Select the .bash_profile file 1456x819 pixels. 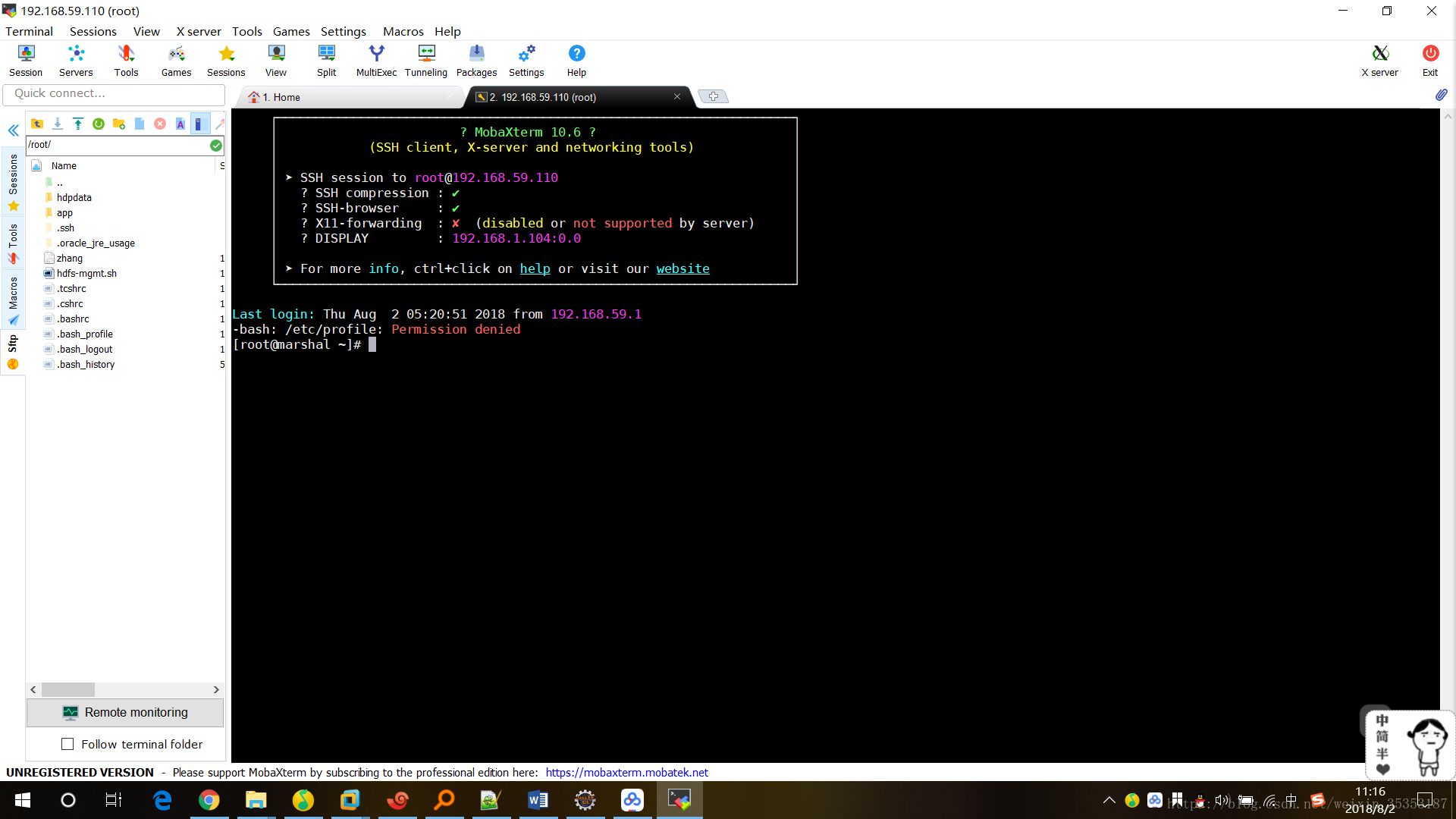pos(84,334)
